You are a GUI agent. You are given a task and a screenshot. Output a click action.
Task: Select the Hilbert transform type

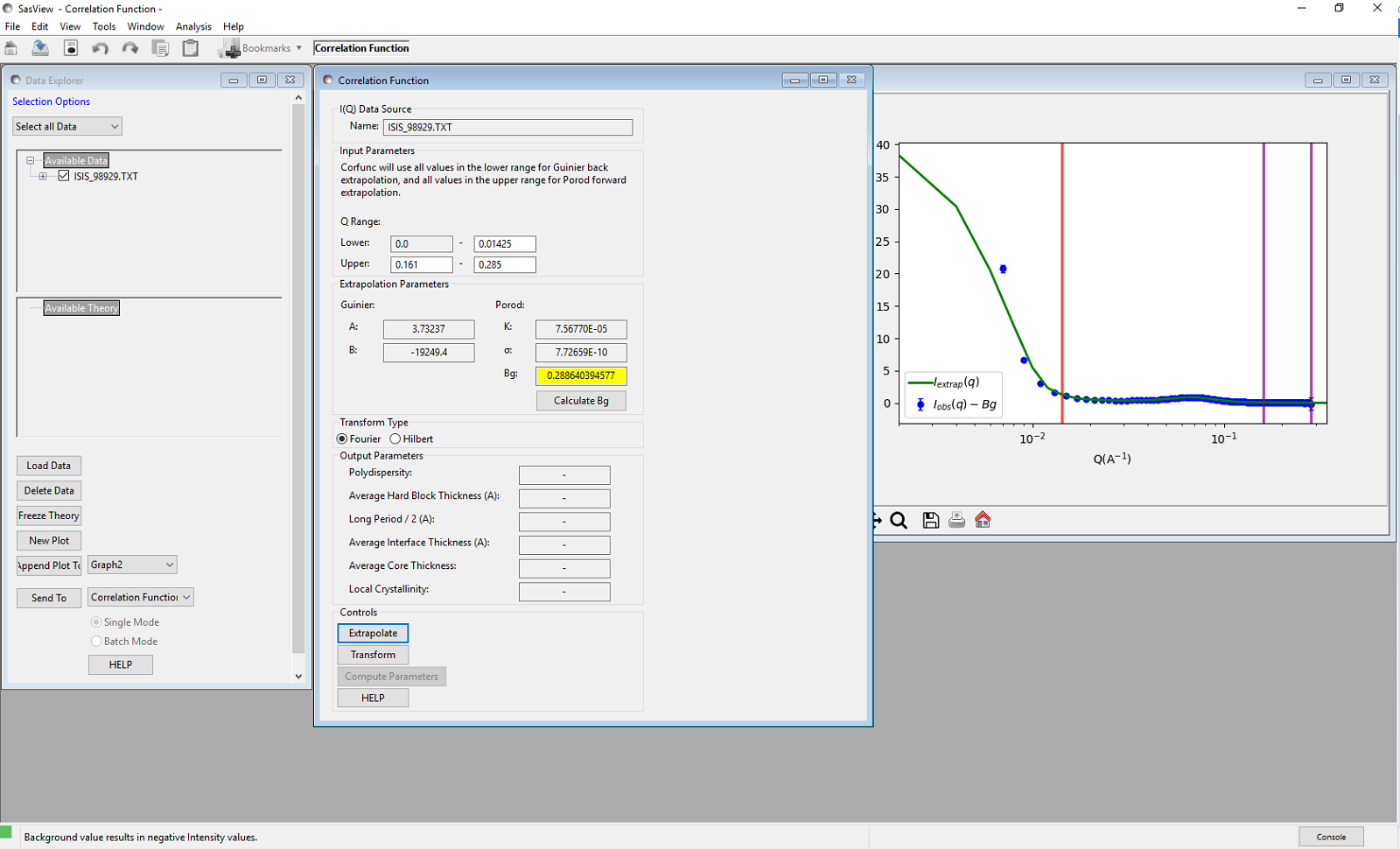coord(395,439)
